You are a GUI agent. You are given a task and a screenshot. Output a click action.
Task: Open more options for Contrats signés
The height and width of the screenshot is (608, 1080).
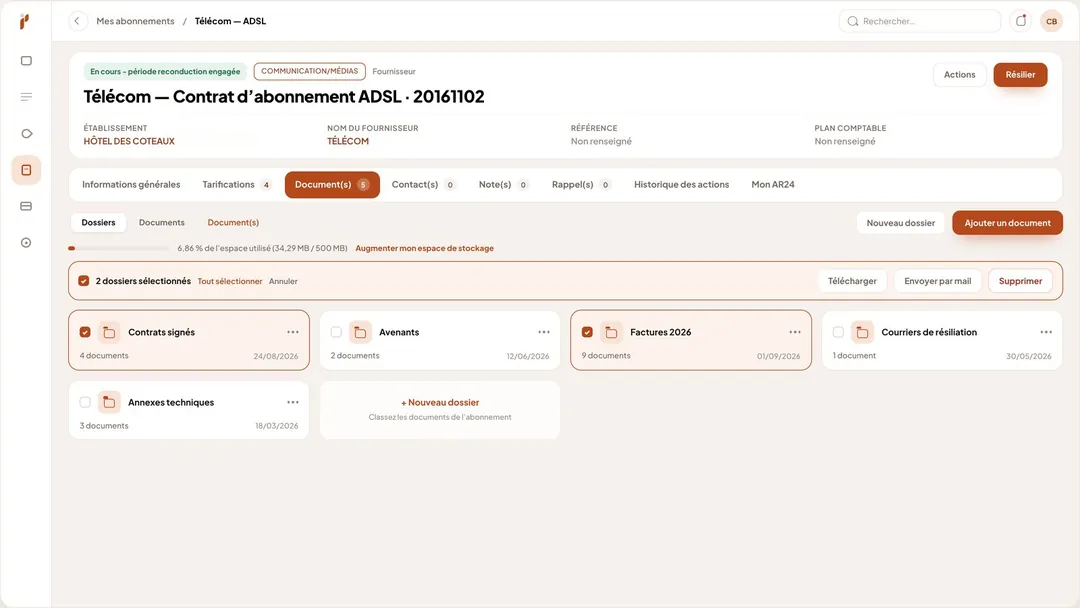293,332
